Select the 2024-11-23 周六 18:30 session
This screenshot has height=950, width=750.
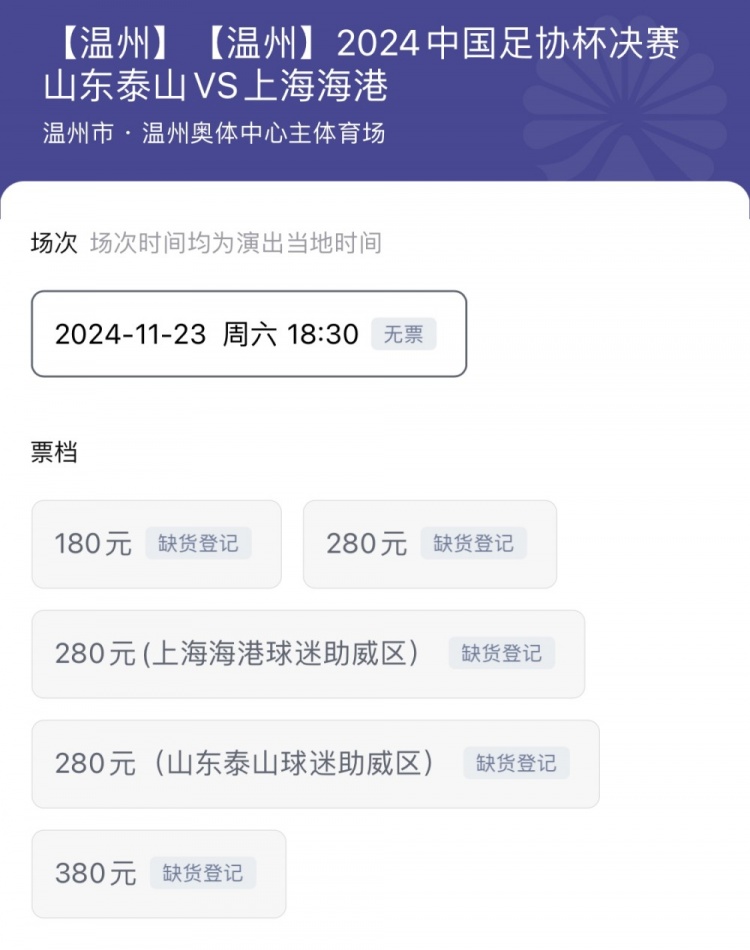(x=205, y=334)
